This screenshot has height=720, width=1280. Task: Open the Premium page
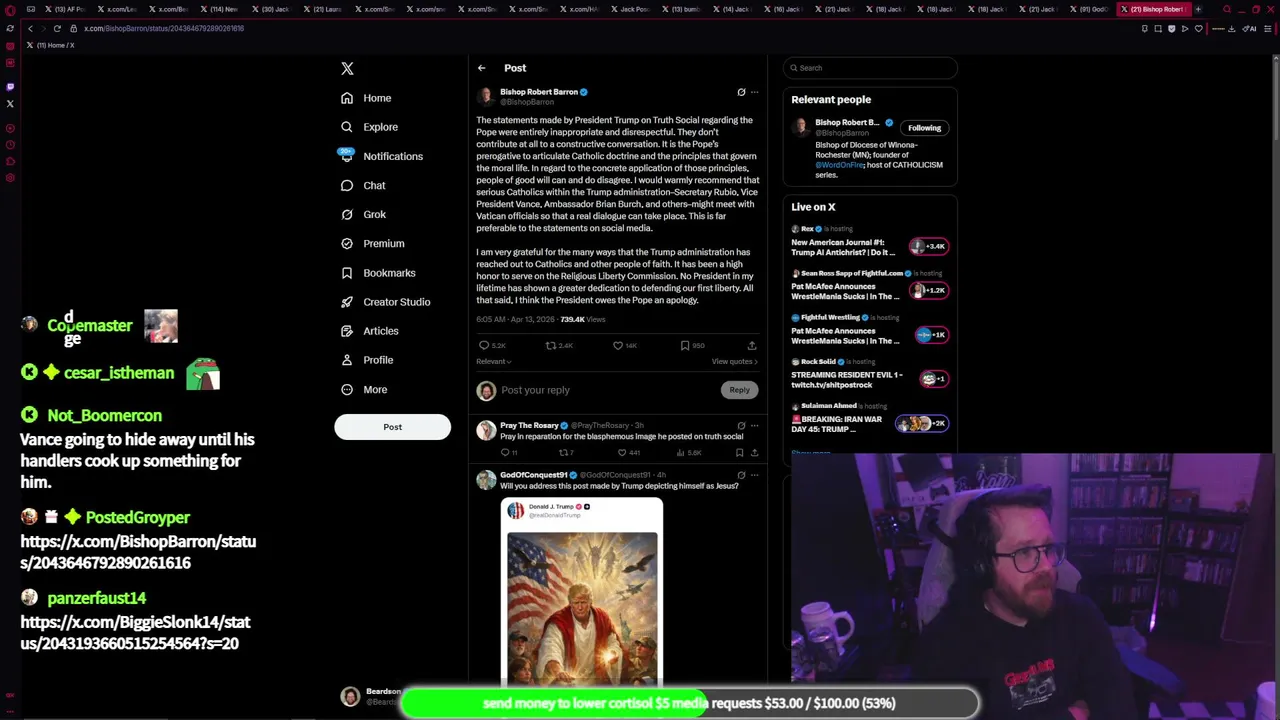point(372,243)
